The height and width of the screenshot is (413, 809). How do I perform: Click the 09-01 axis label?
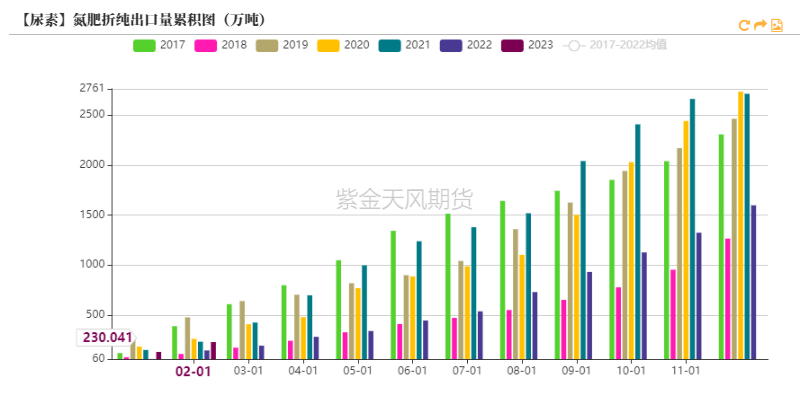coord(576,371)
